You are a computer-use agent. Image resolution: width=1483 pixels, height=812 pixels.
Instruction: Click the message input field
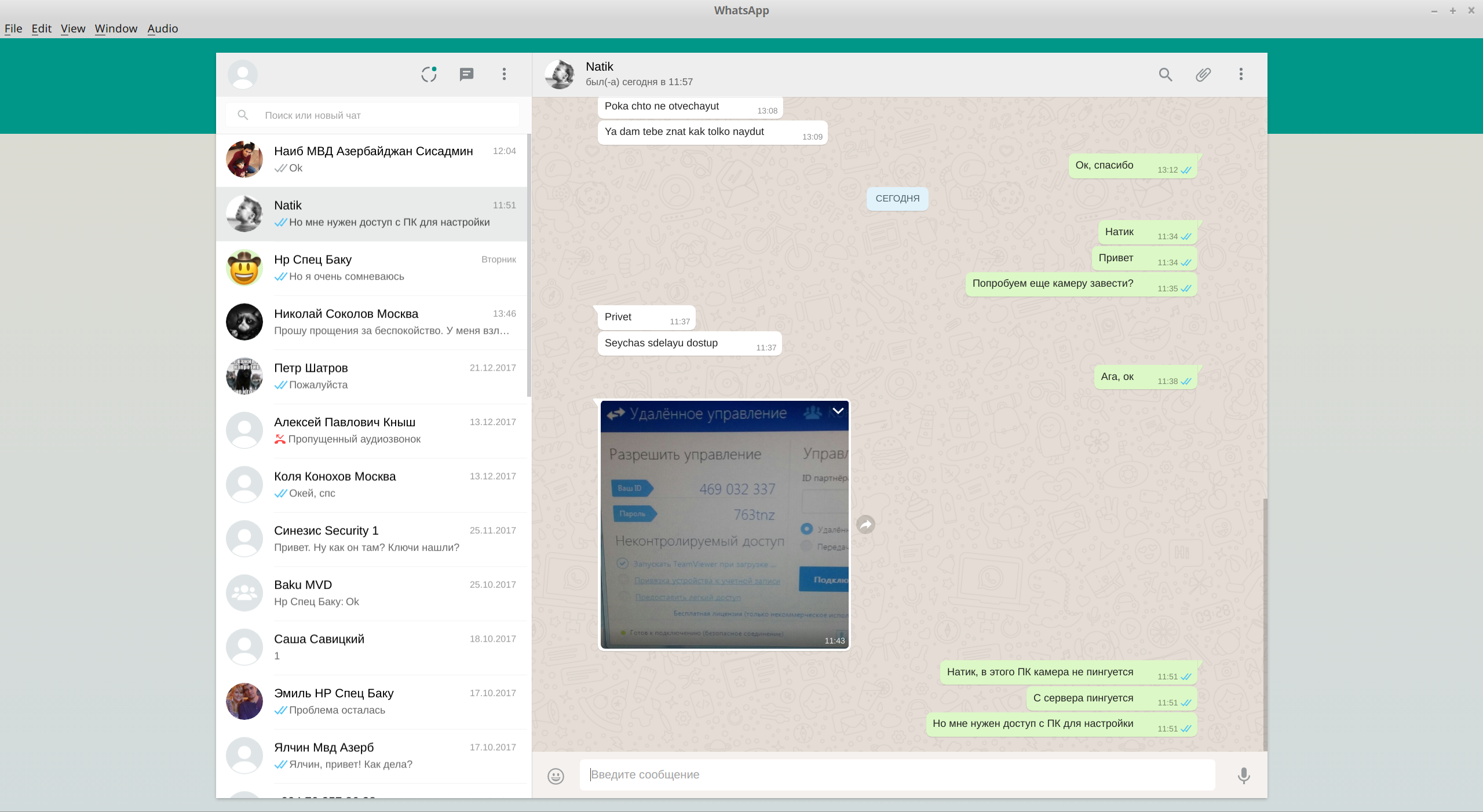(897, 775)
